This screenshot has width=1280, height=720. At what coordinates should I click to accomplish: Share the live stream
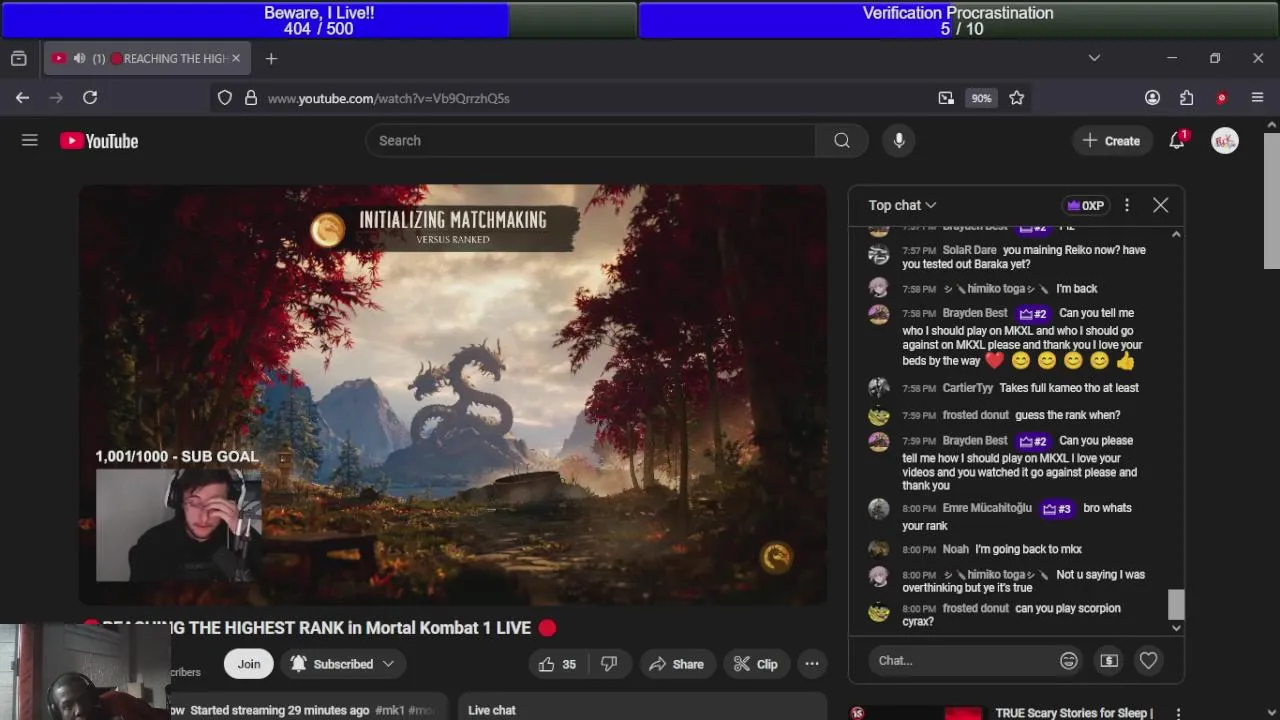tap(676, 664)
